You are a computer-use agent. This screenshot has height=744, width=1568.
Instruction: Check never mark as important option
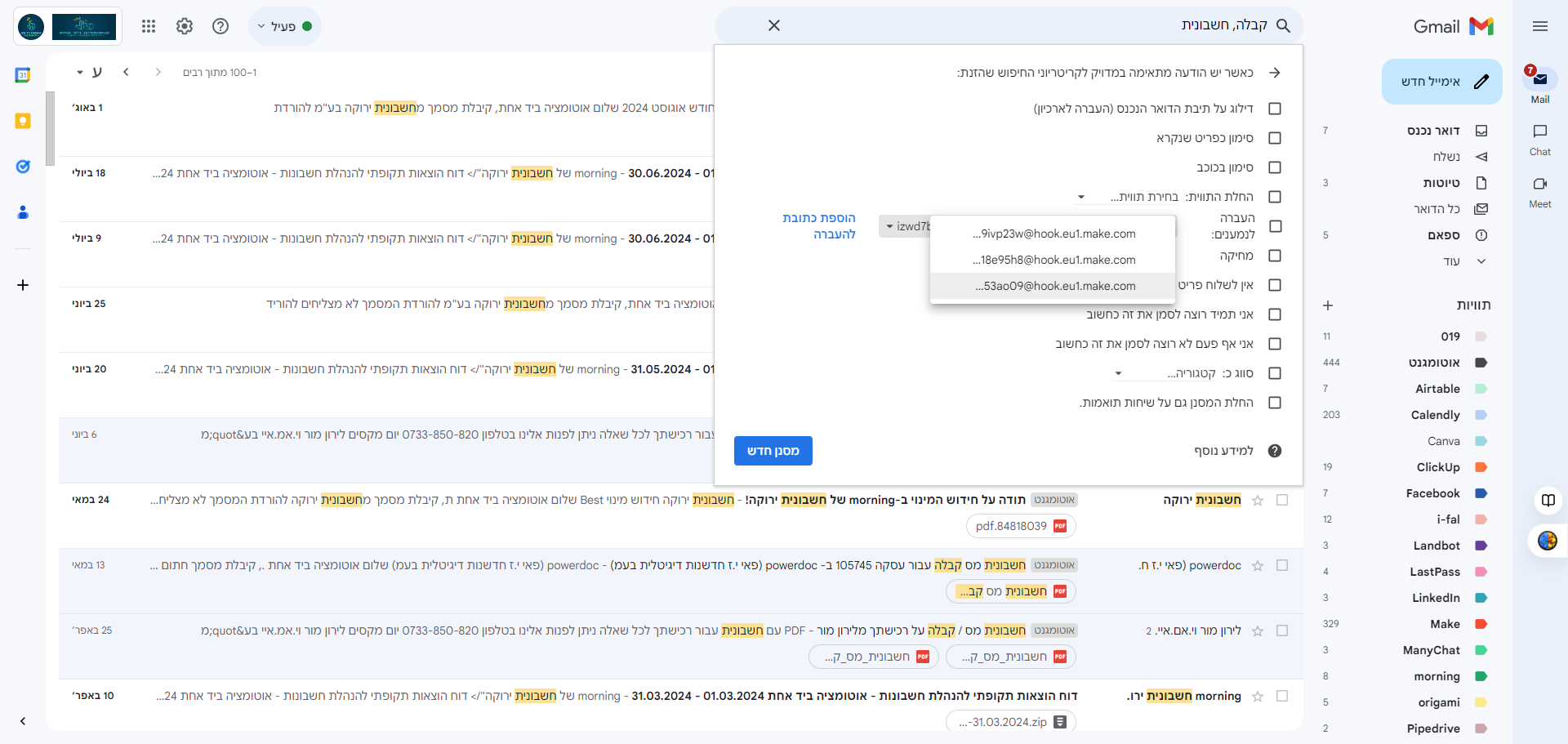tap(1275, 344)
